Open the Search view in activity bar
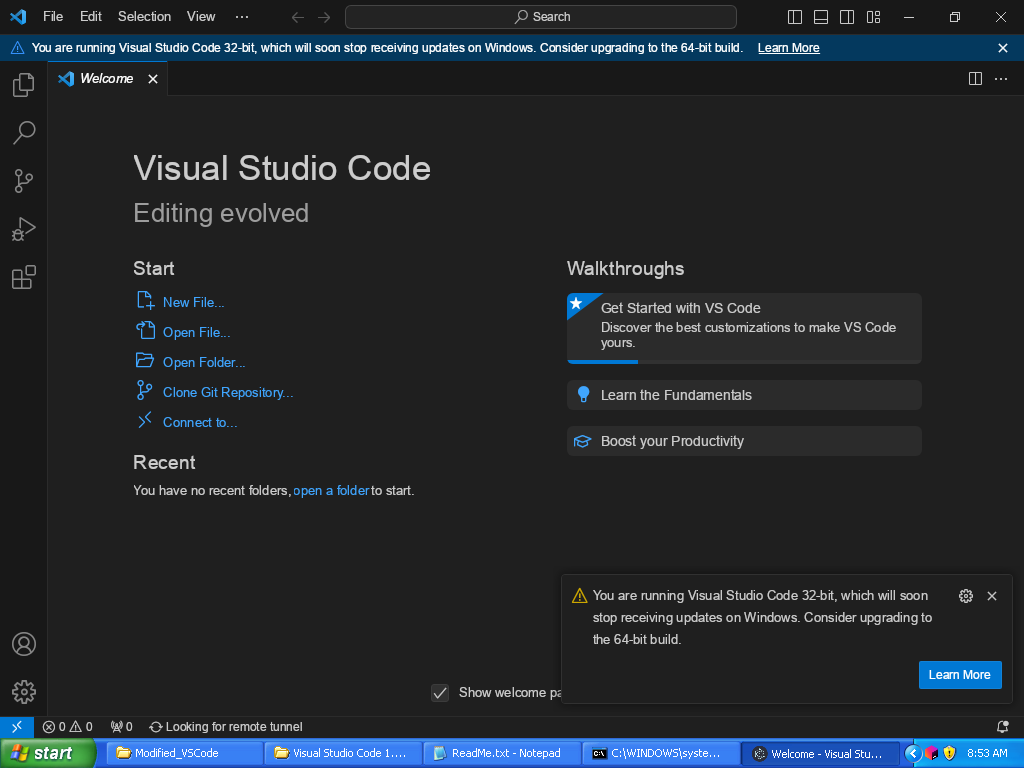 24,133
